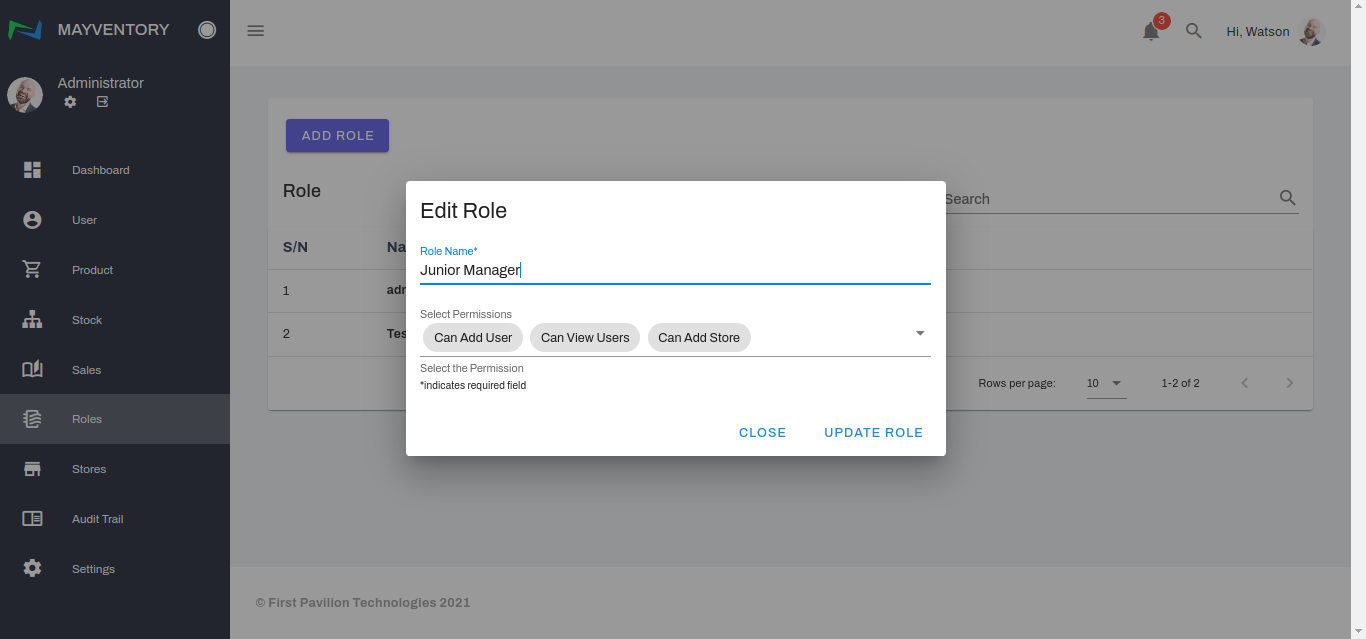The height and width of the screenshot is (639, 1366).
Task: Click the Watson user avatar
Action: pos(1311,32)
